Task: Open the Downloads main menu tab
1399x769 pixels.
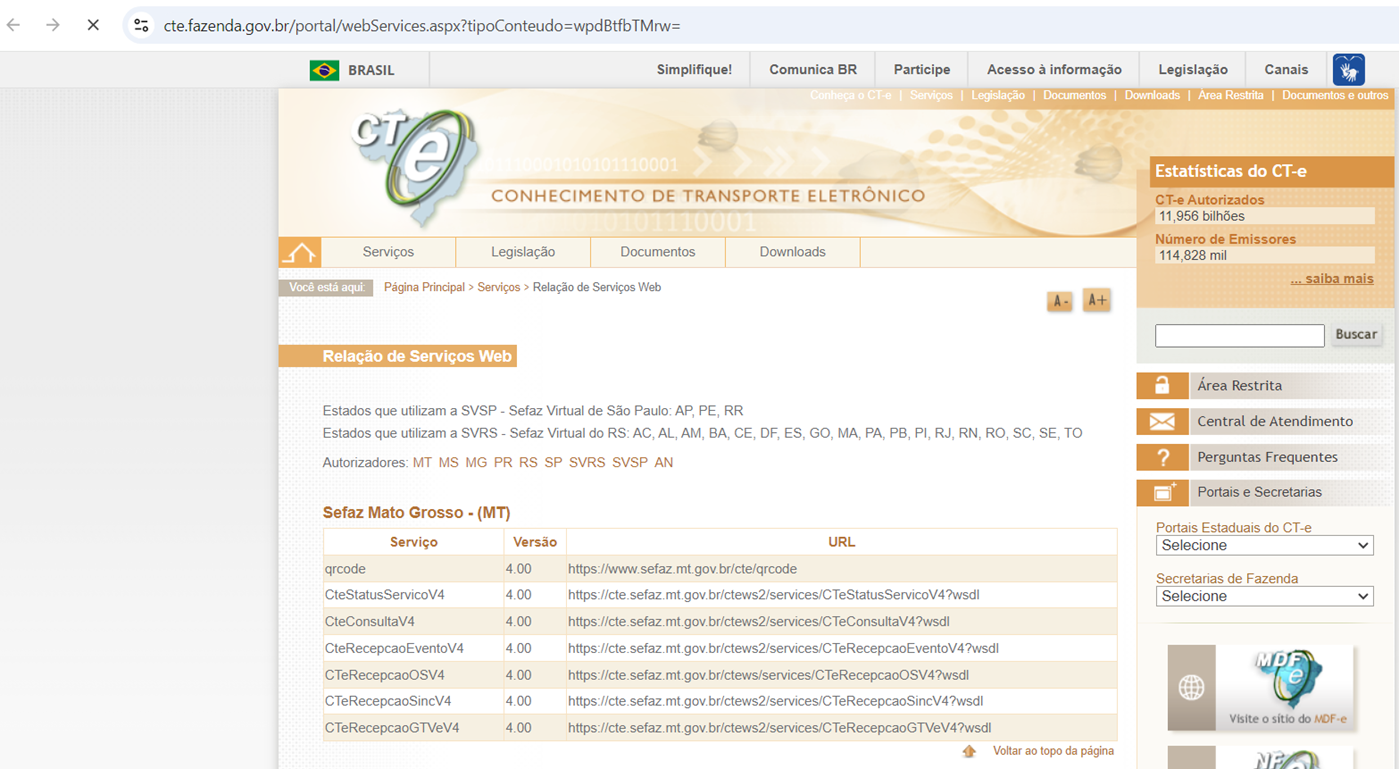Action: (792, 252)
